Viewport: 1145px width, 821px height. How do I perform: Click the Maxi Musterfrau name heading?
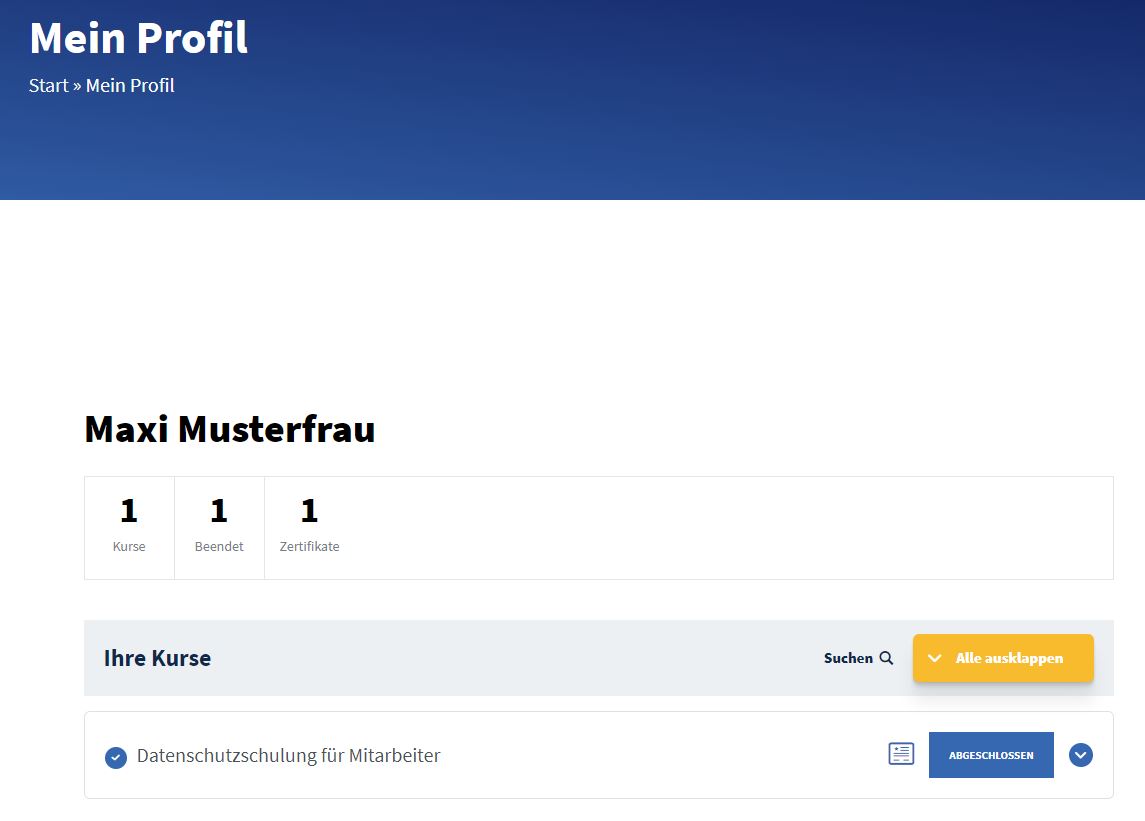(230, 429)
